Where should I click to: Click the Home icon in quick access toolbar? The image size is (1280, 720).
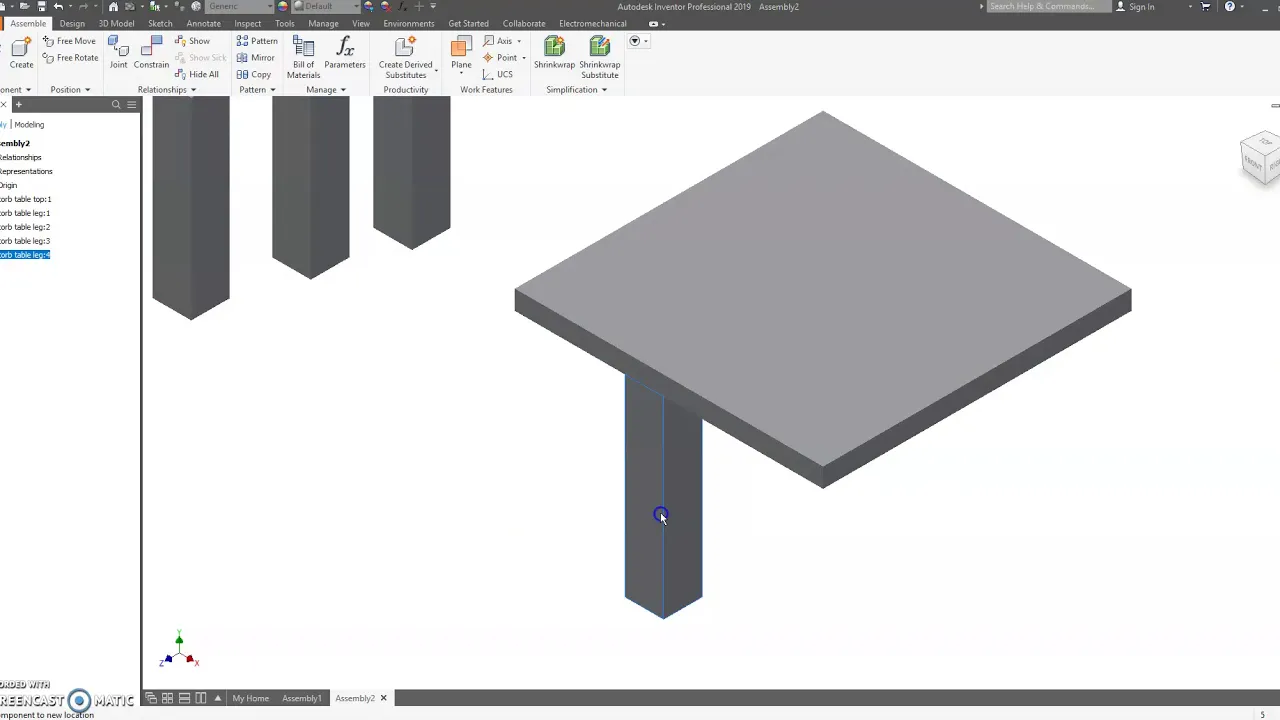pos(113,7)
